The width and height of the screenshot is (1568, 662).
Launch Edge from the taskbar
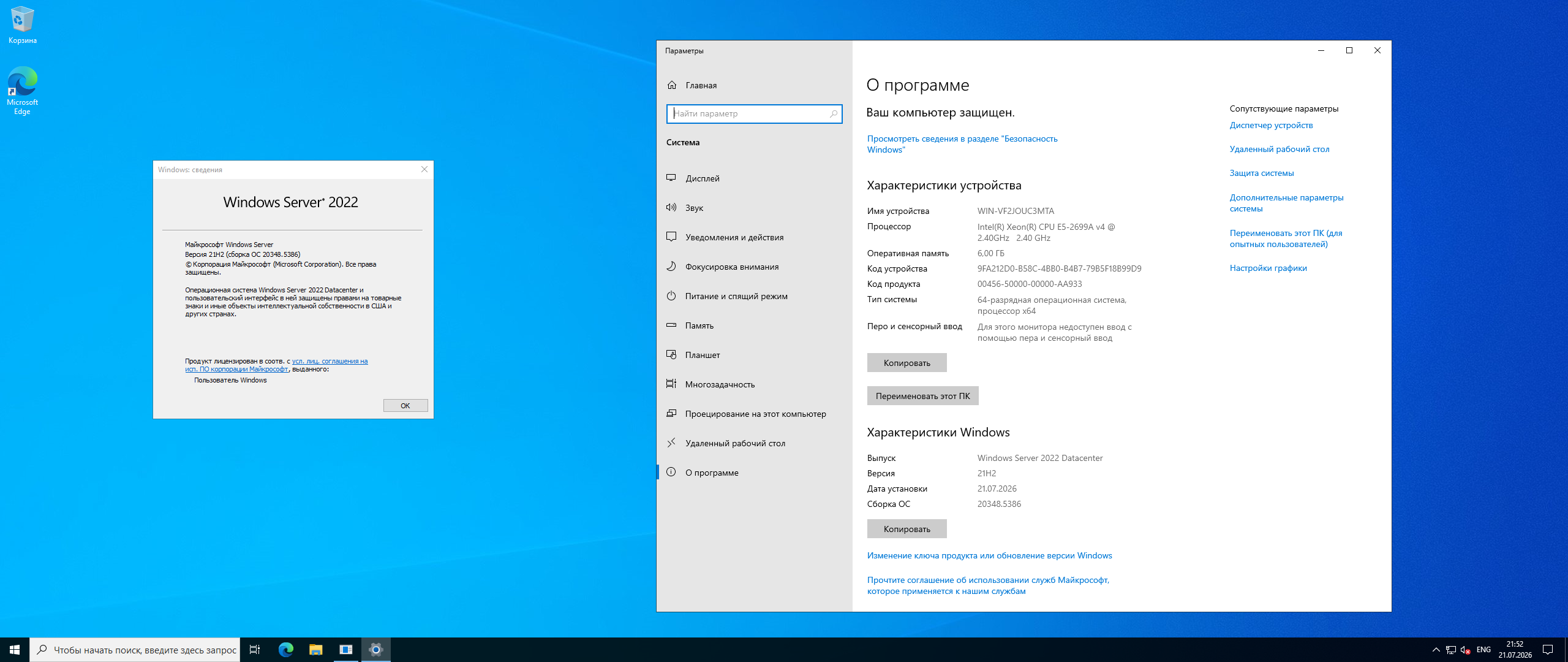285,650
